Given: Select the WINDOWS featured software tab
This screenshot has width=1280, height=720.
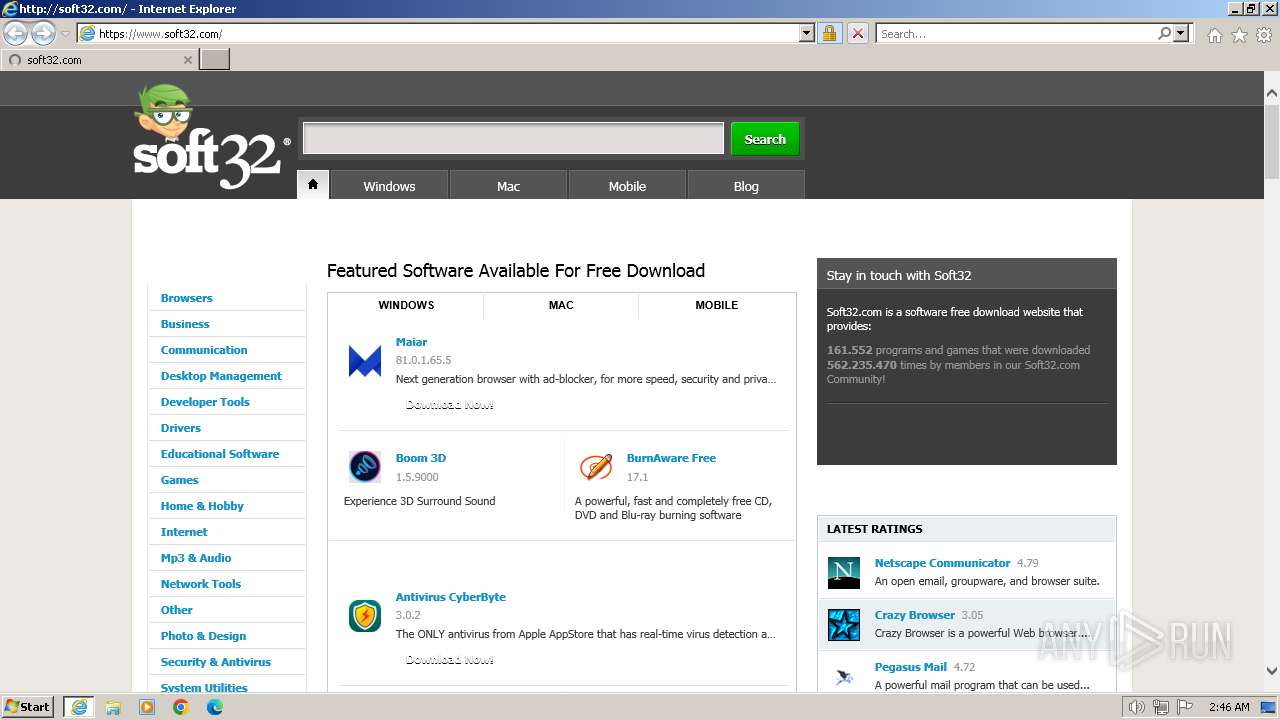Looking at the screenshot, I should click(x=406, y=305).
